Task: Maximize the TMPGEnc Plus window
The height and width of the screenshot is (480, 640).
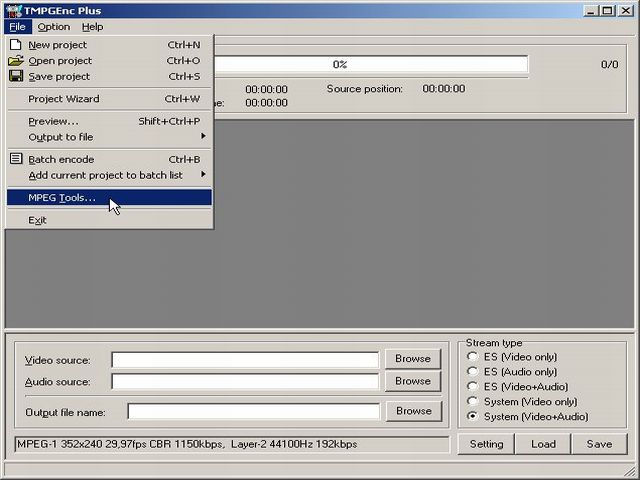Action: [x=607, y=10]
